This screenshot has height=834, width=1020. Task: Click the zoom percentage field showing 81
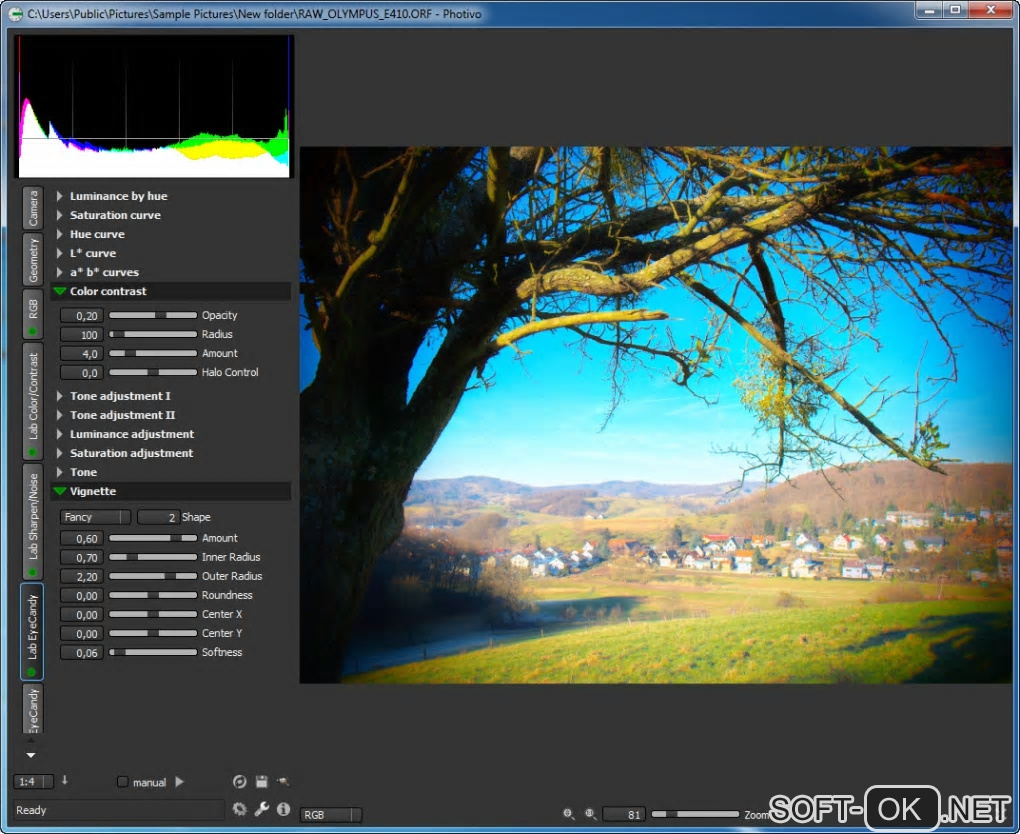pyautogui.click(x=624, y=814)
